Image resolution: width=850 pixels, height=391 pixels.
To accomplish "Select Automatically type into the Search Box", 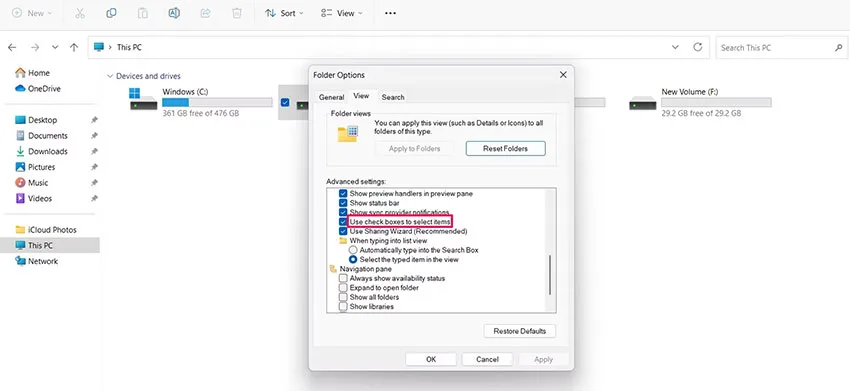I will point(353,250).
